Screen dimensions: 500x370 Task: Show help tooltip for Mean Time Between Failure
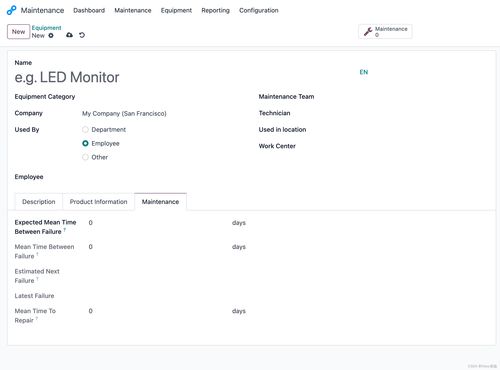click(x=37, y=254)
